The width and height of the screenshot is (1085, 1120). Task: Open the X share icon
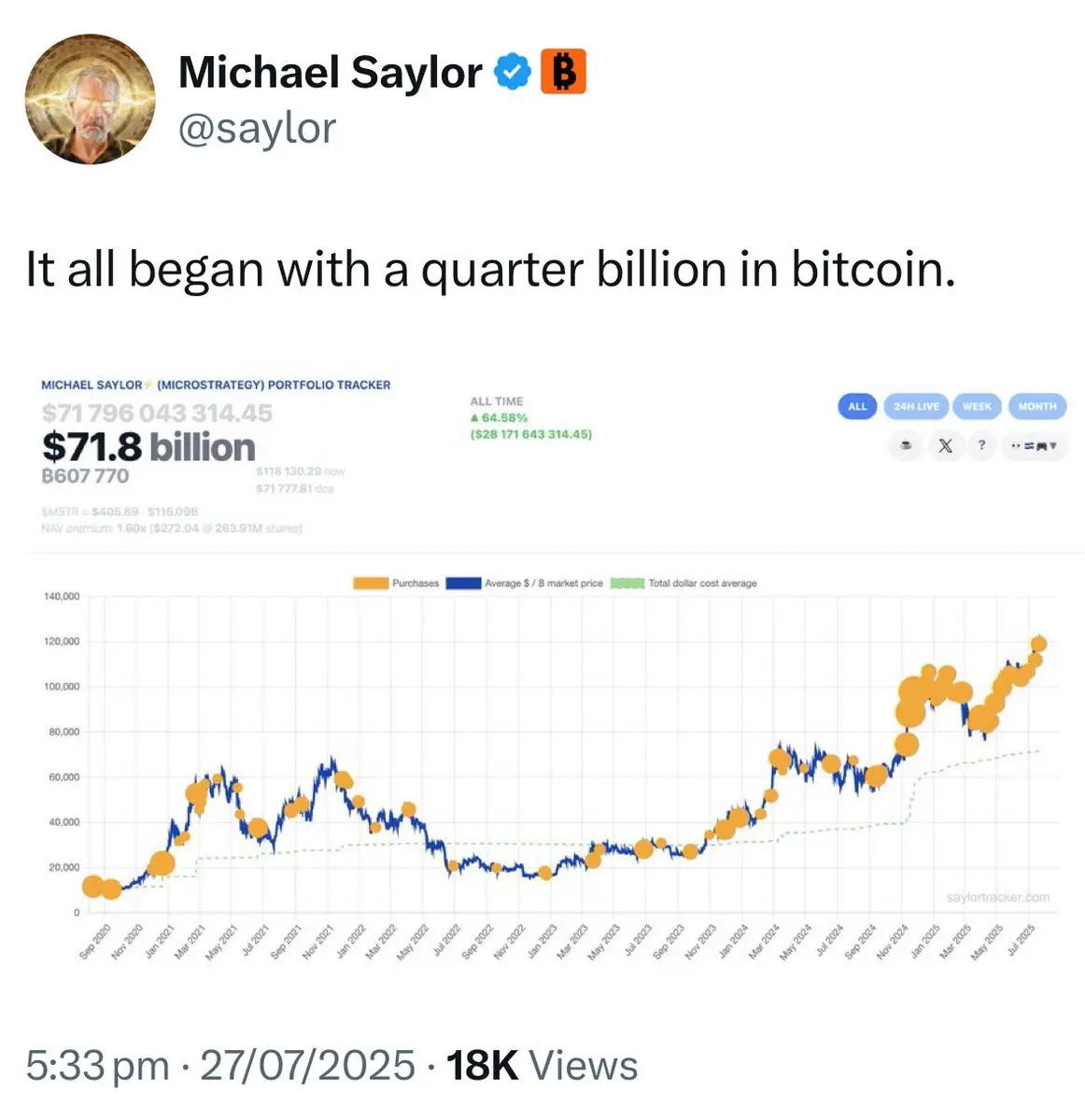click(945, 446)
